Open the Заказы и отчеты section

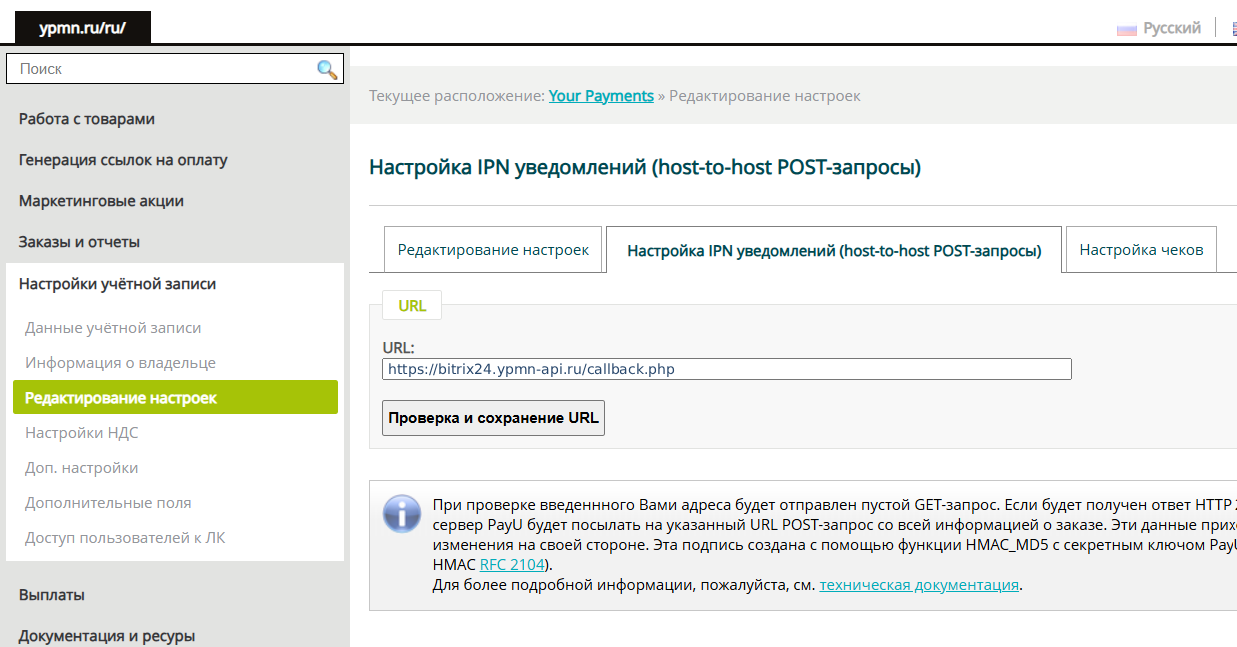pyautogui.click(x=79, y=242)
